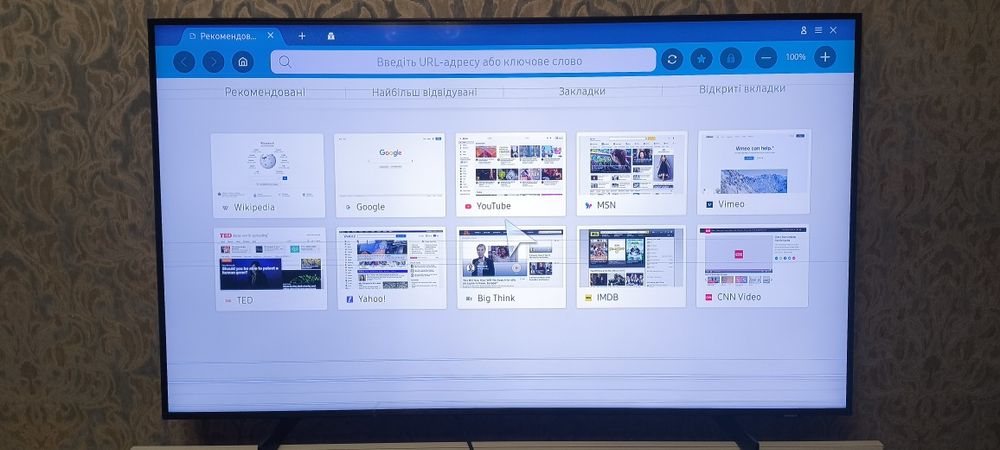Open the Wikipedia thumbnail
Screen dimensions: 1000x450
coord(268,175)
